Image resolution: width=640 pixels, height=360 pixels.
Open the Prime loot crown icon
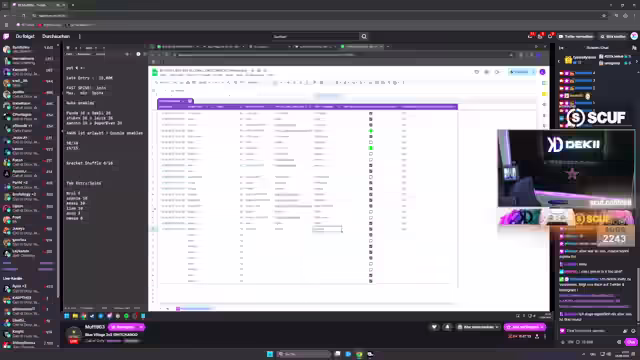pyautogui.click(x=530, y=36)
